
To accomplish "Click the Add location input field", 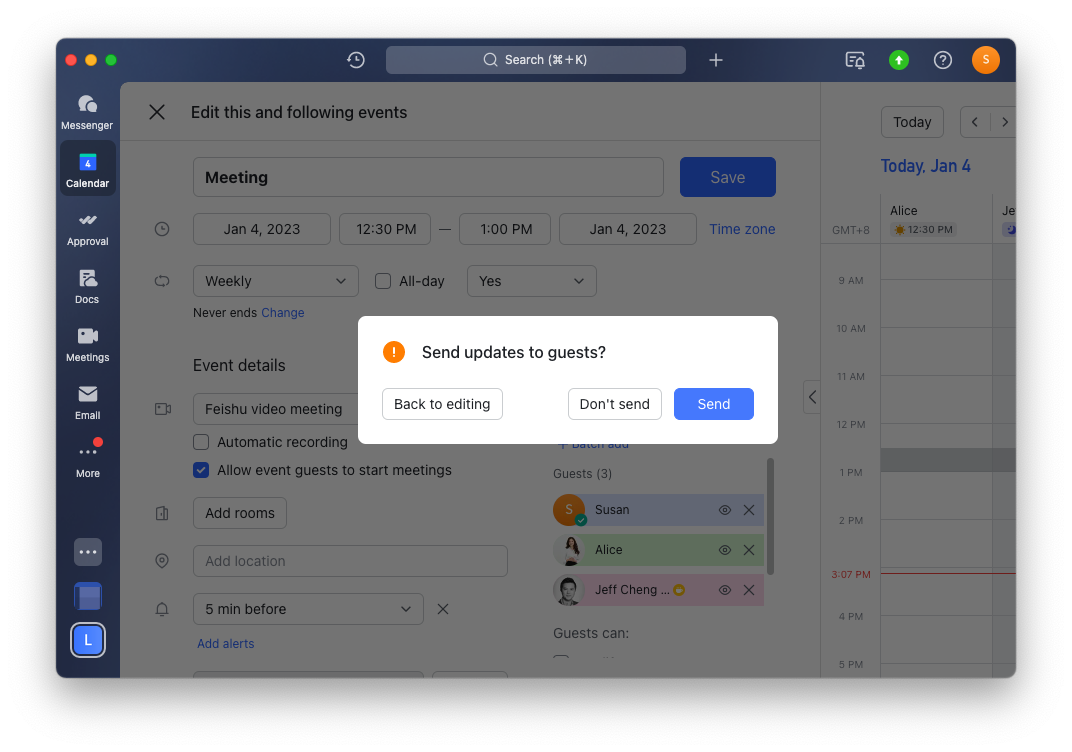I will tap(350, 561).
